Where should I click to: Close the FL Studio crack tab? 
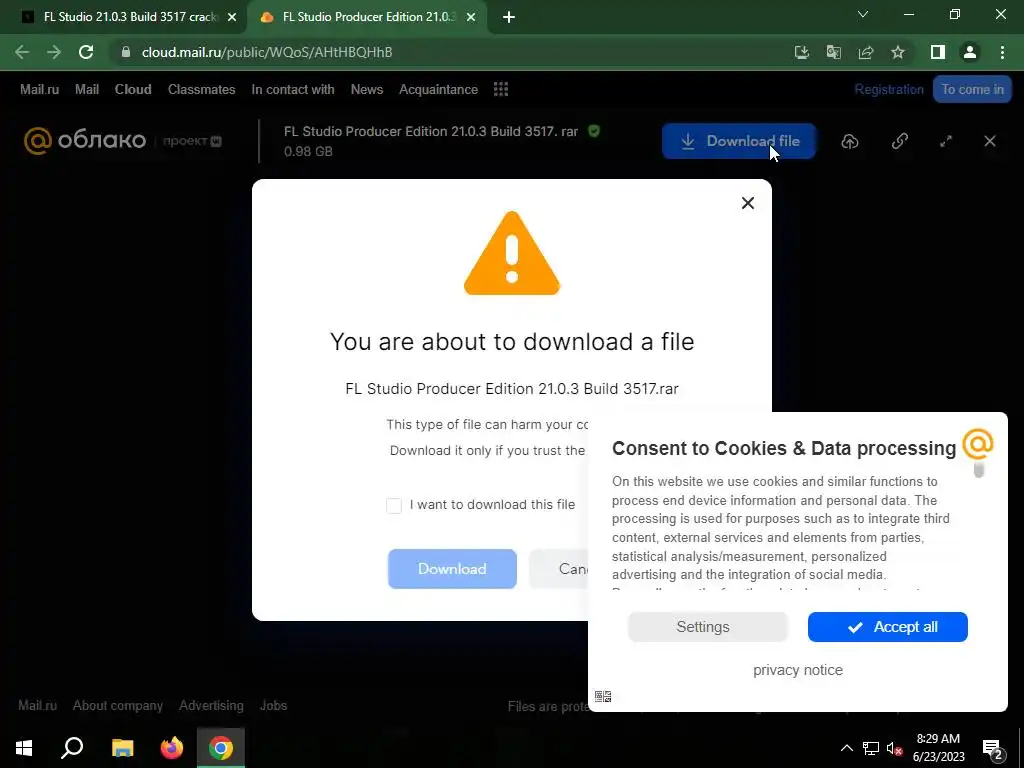[x=232, y=18]
